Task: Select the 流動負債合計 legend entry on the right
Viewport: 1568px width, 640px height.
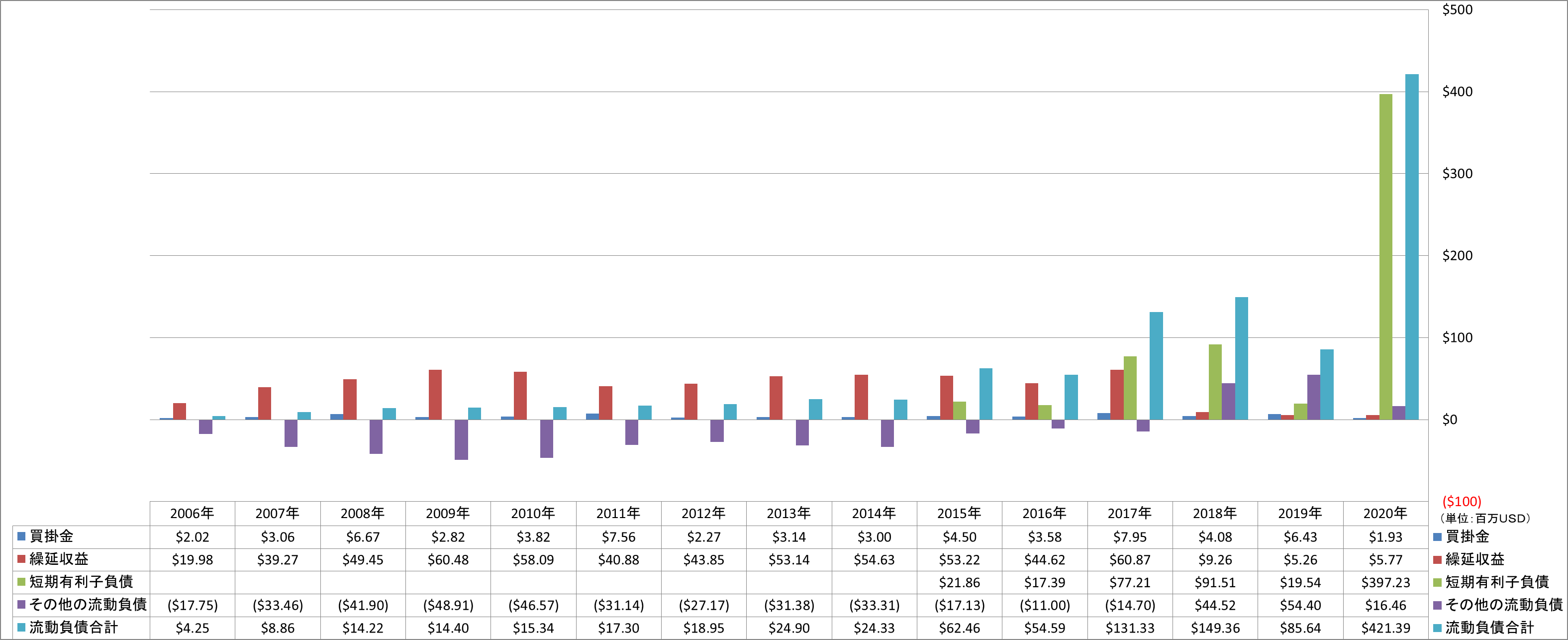Action: [1483, 627]
